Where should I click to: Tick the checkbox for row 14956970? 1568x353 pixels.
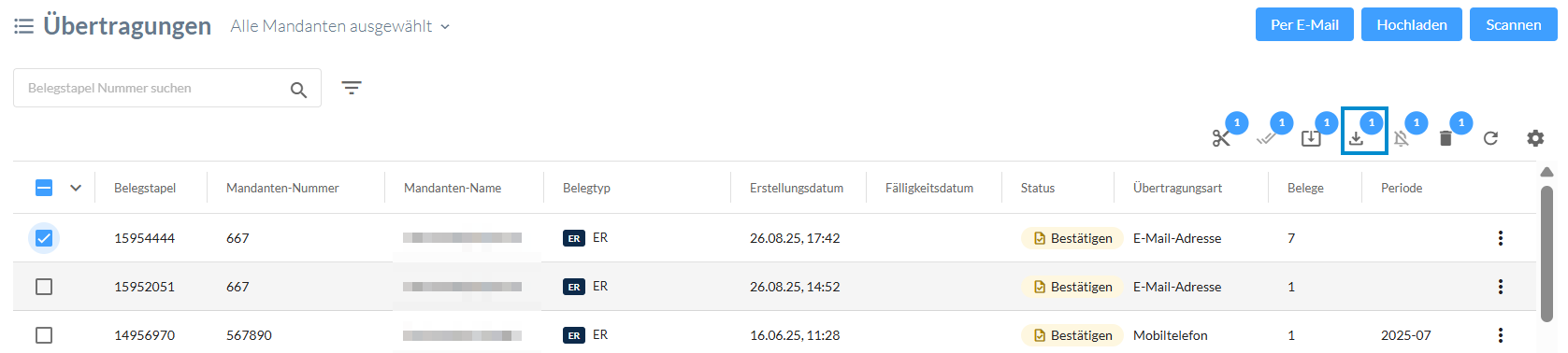(x=44, y=335)
